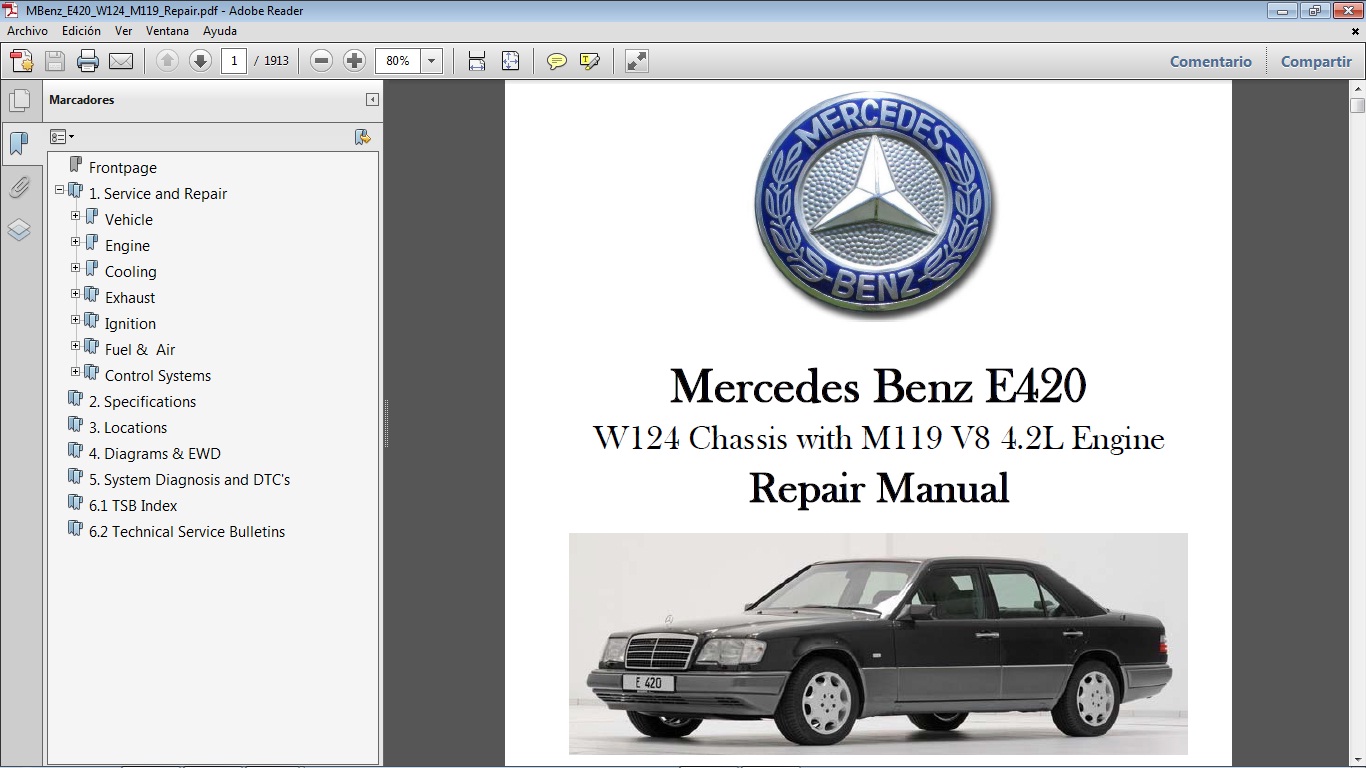Open 4. Diagrams & EWD bookmark

pyautogui.click(x=155, y=454)
